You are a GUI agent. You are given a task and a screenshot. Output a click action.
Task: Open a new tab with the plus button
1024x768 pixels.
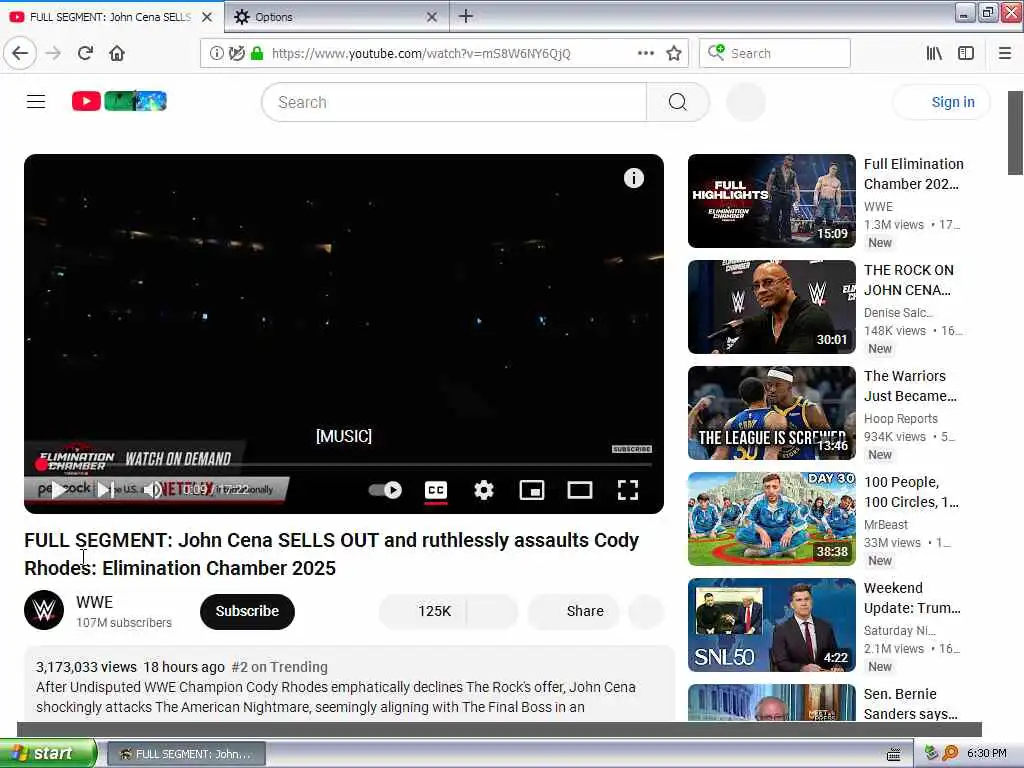click(x=466, y=16)
